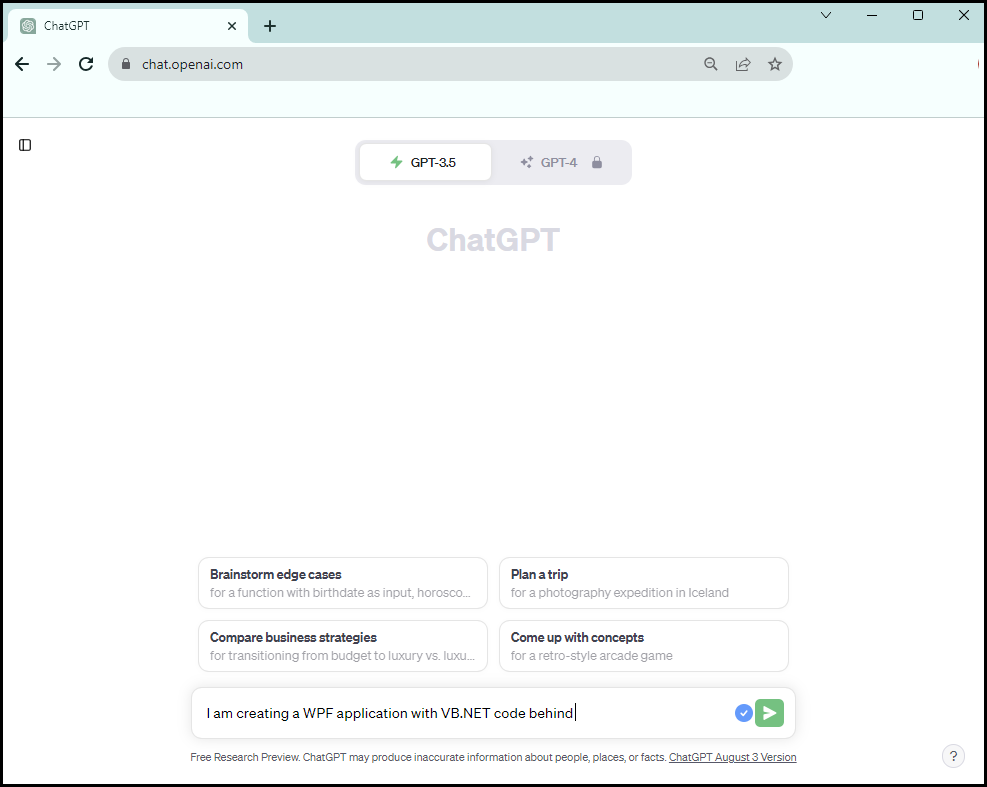View site info via the lock icon

(126, 64)
